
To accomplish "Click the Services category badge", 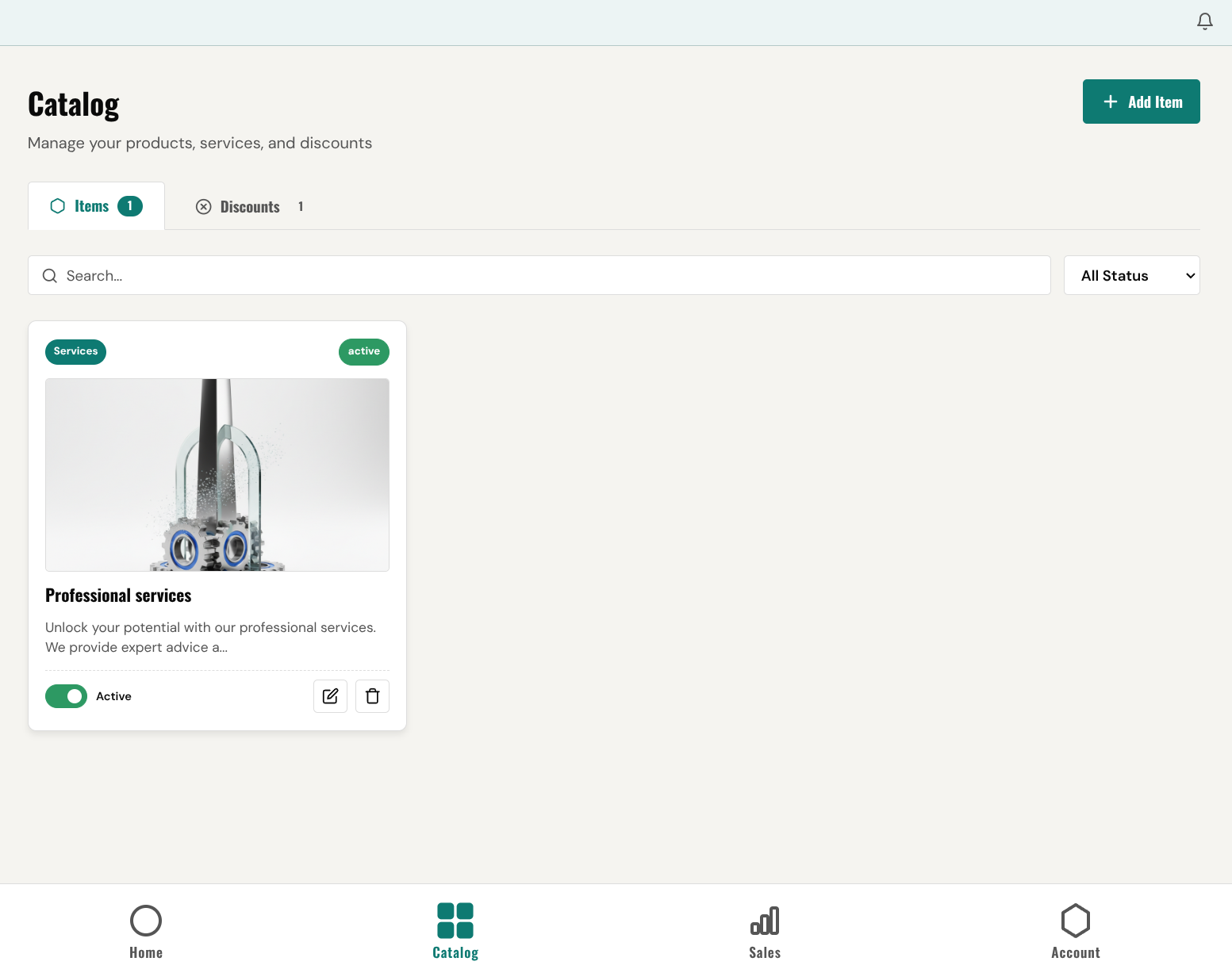I will click(x=75, y=351).
